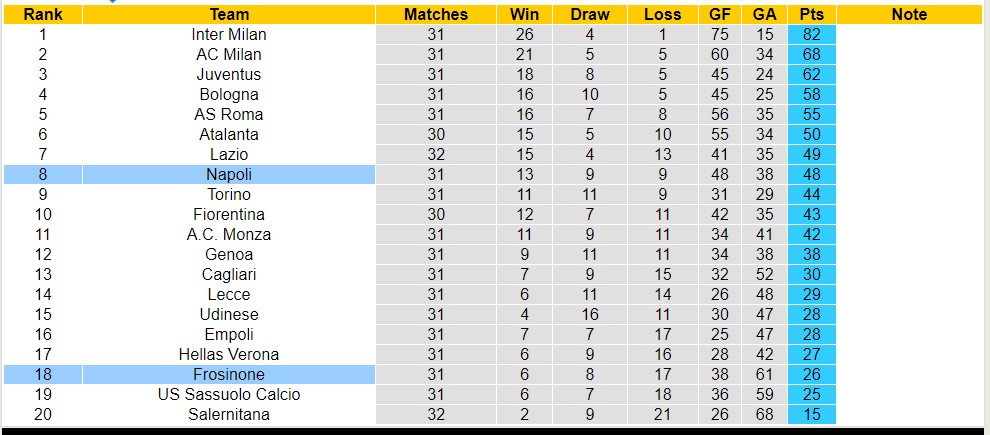Click the Note column header
The image size is (990, 435).
coord(908,14)
